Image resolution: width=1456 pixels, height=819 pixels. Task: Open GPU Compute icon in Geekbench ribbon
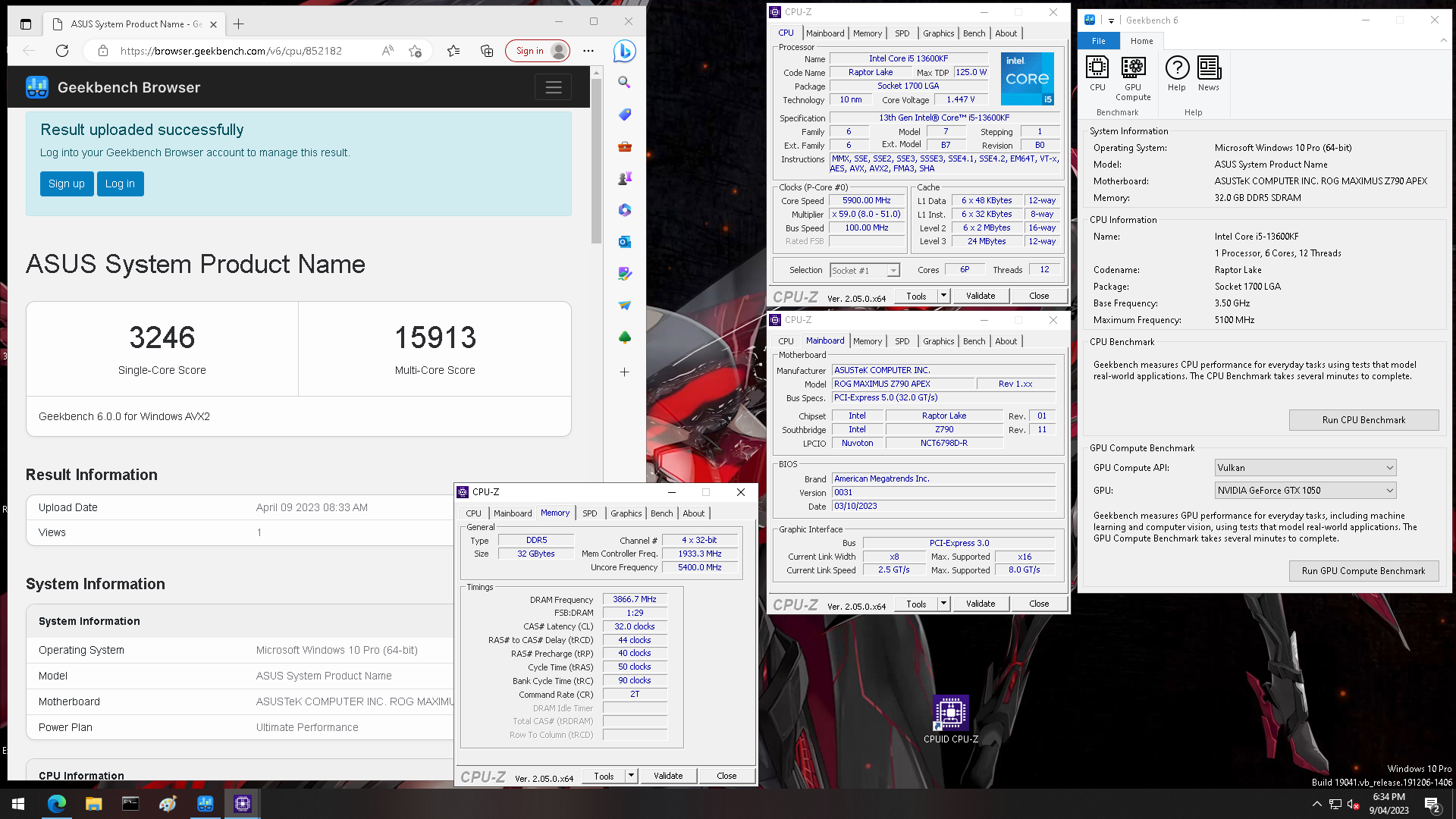tap(1133, 78)
